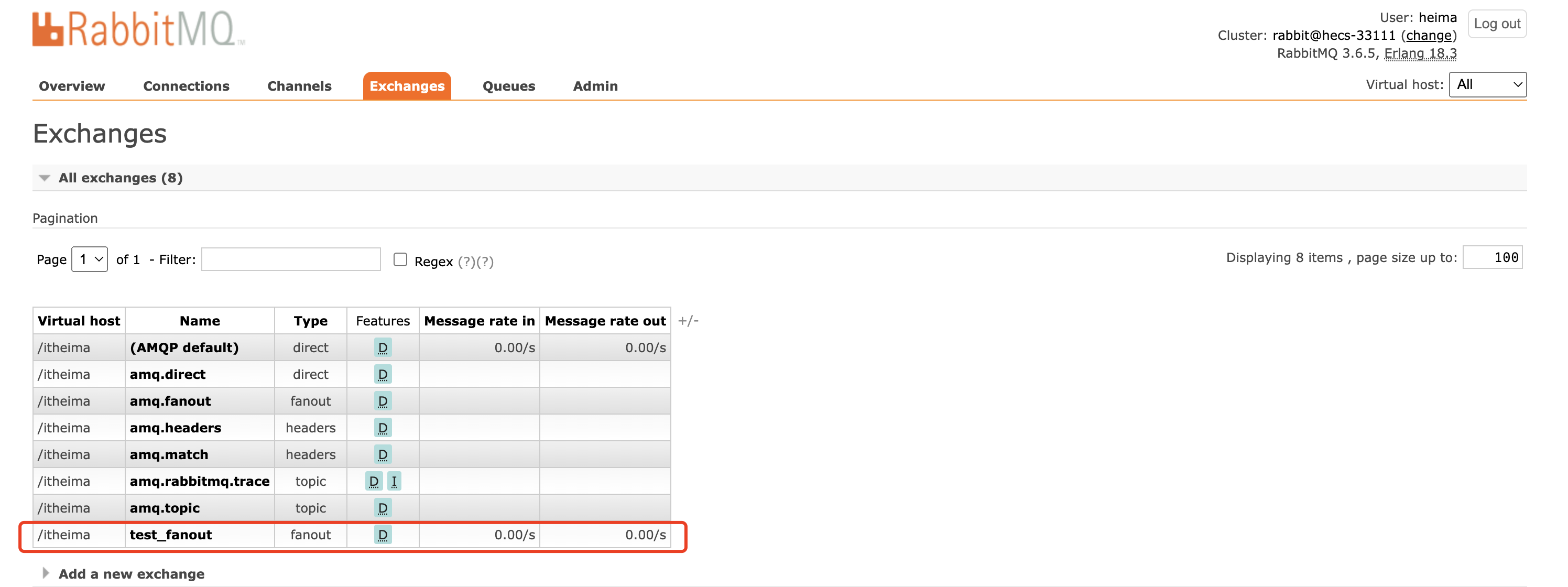Open the Virtual host dropdown
The height and width of the screenshot is (587, 1568).
(x=1487, y=84)
